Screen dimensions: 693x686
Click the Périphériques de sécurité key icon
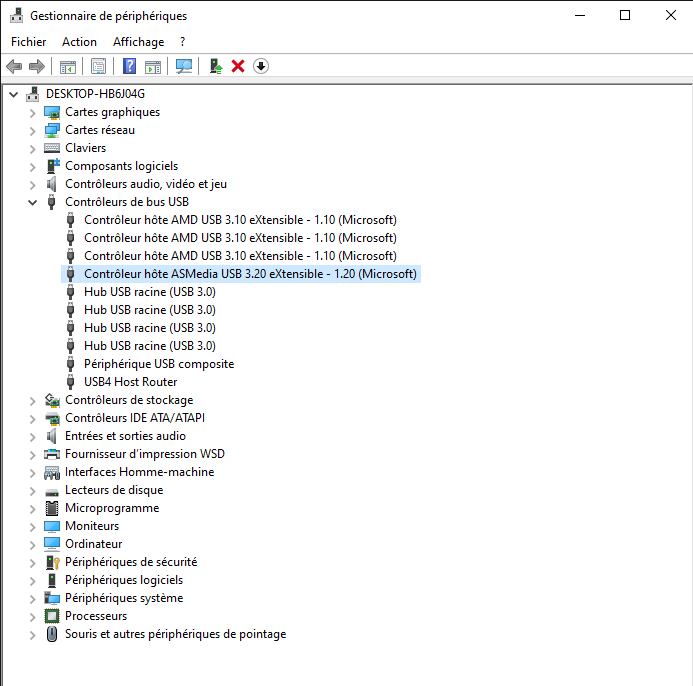pos(53,562)
